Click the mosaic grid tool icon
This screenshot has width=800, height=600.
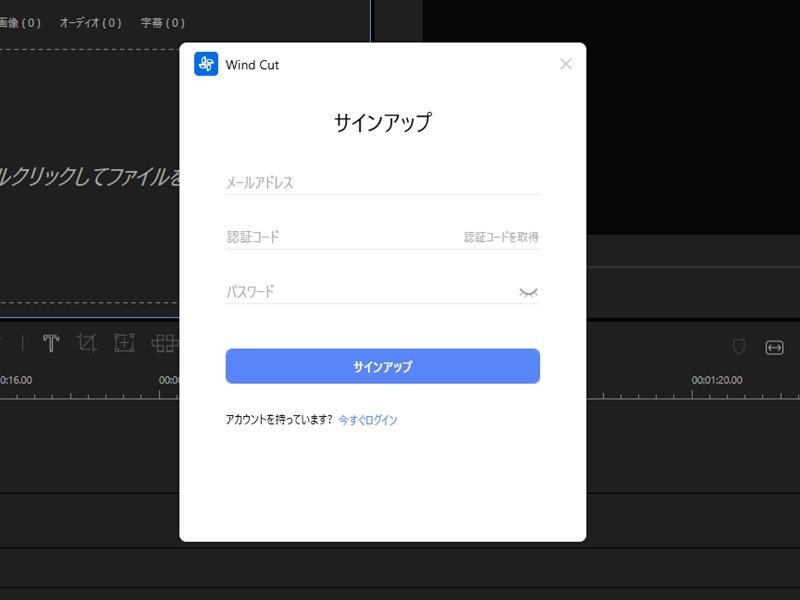[x=164, y=343]
